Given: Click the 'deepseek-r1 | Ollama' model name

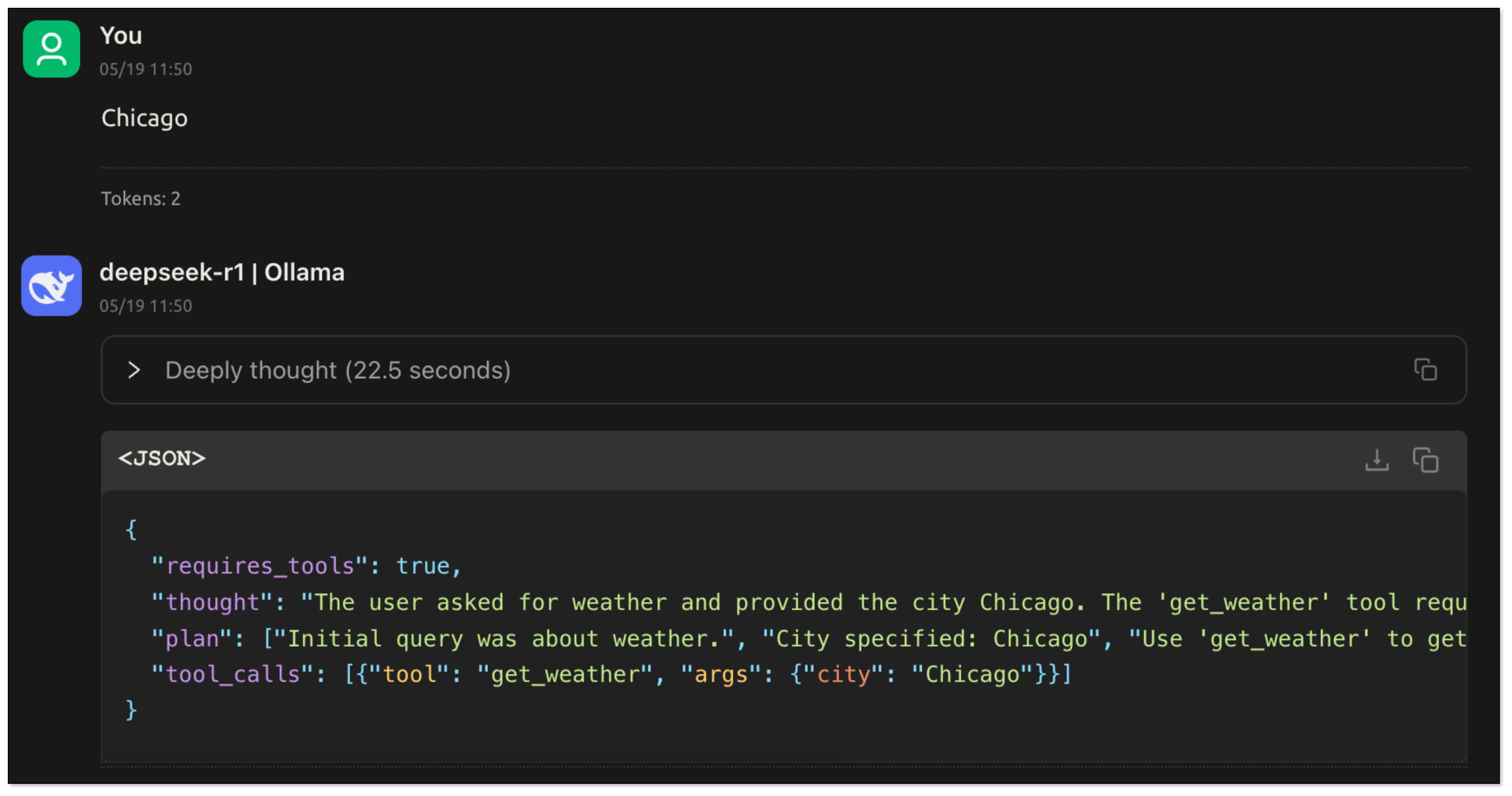Looking at the screenshot, I should point(222,272).
